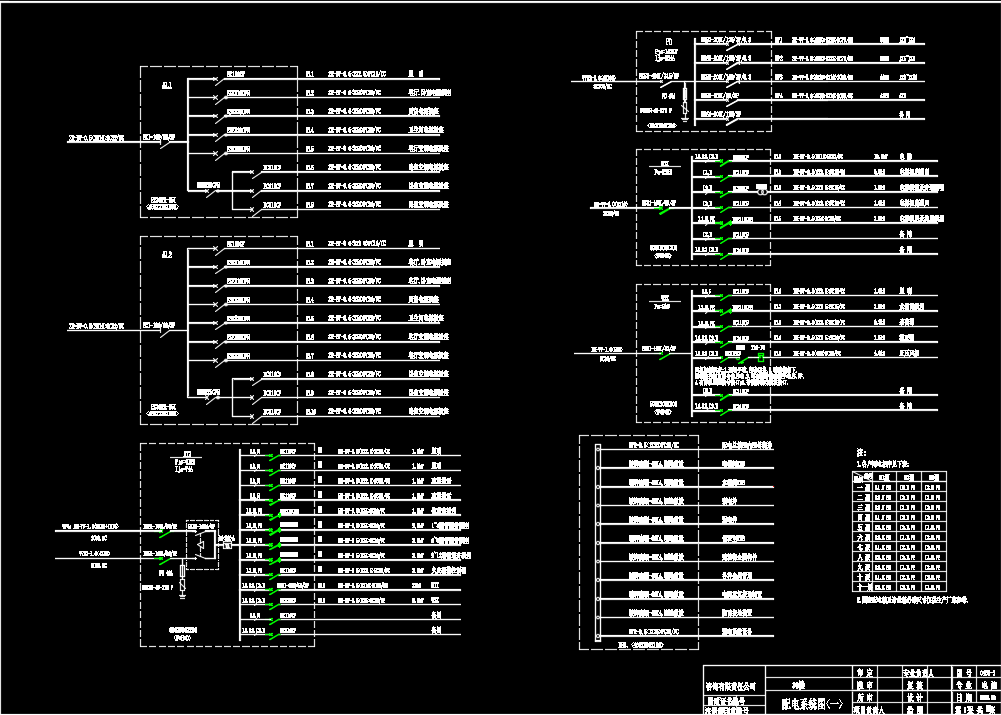Select the dashed transfer switch symbol
Viewport: 1001px width, 715px height.
pos(202,545)
